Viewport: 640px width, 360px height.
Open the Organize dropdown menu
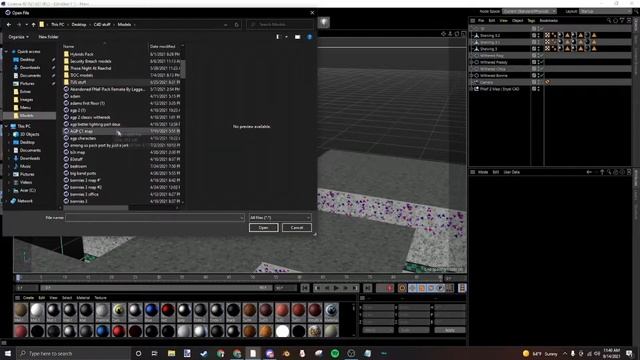tap(18, 37)
